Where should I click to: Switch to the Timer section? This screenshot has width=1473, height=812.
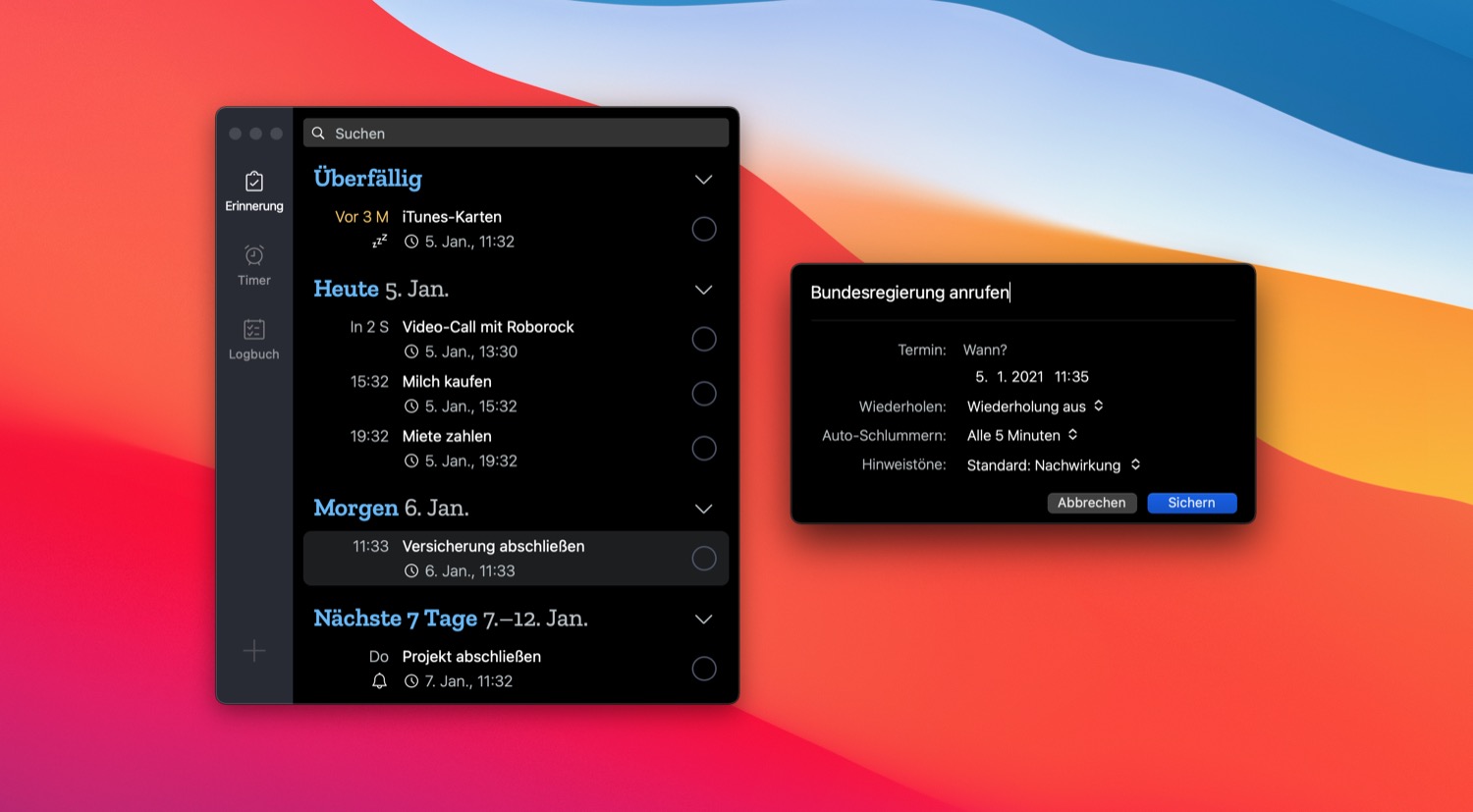[253, 265]
